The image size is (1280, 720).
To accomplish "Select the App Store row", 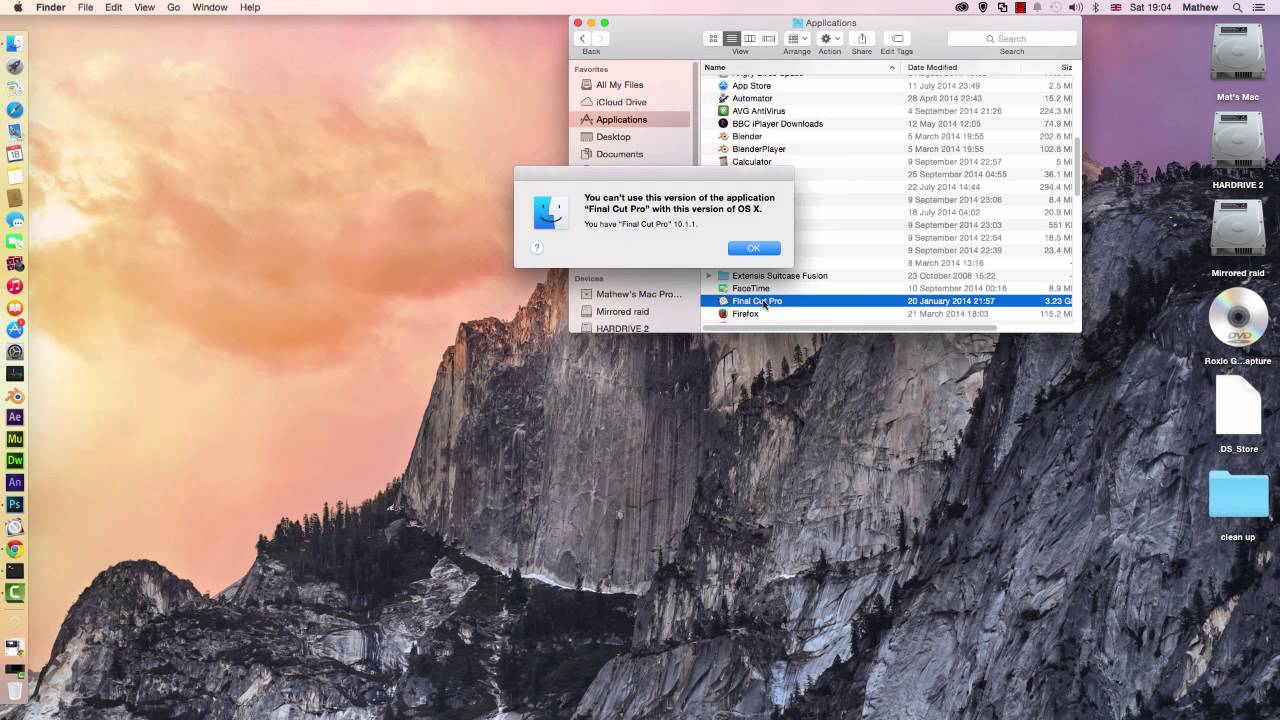I will 886,86.
